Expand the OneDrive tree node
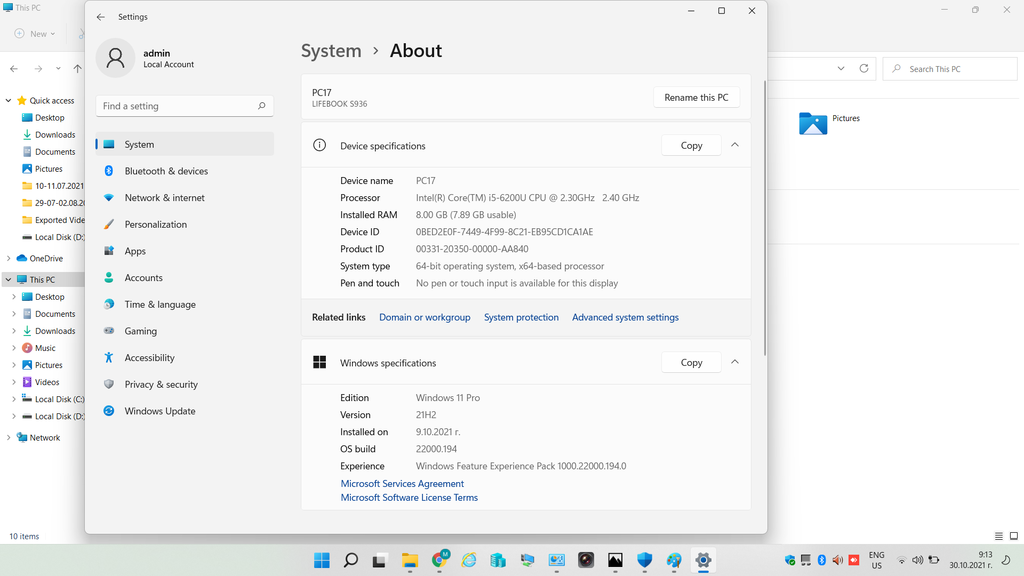 (9, 259)
